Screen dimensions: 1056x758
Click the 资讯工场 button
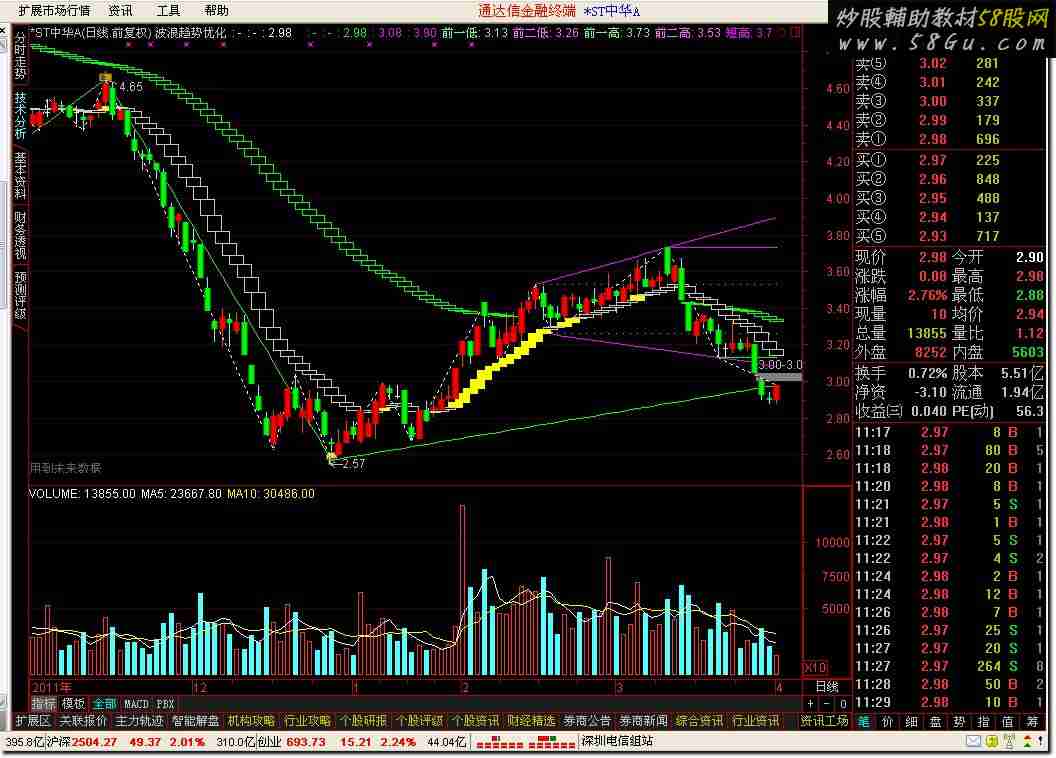click(x=824, y=721)
